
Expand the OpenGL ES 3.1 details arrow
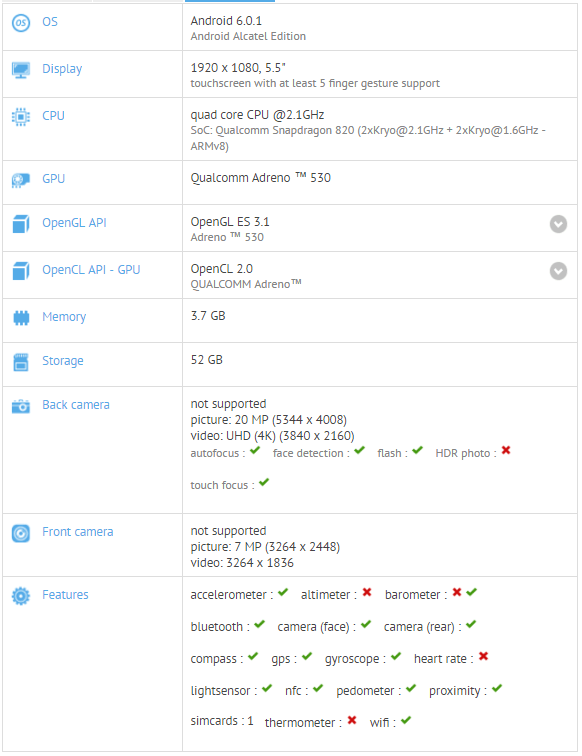(558, 224)
